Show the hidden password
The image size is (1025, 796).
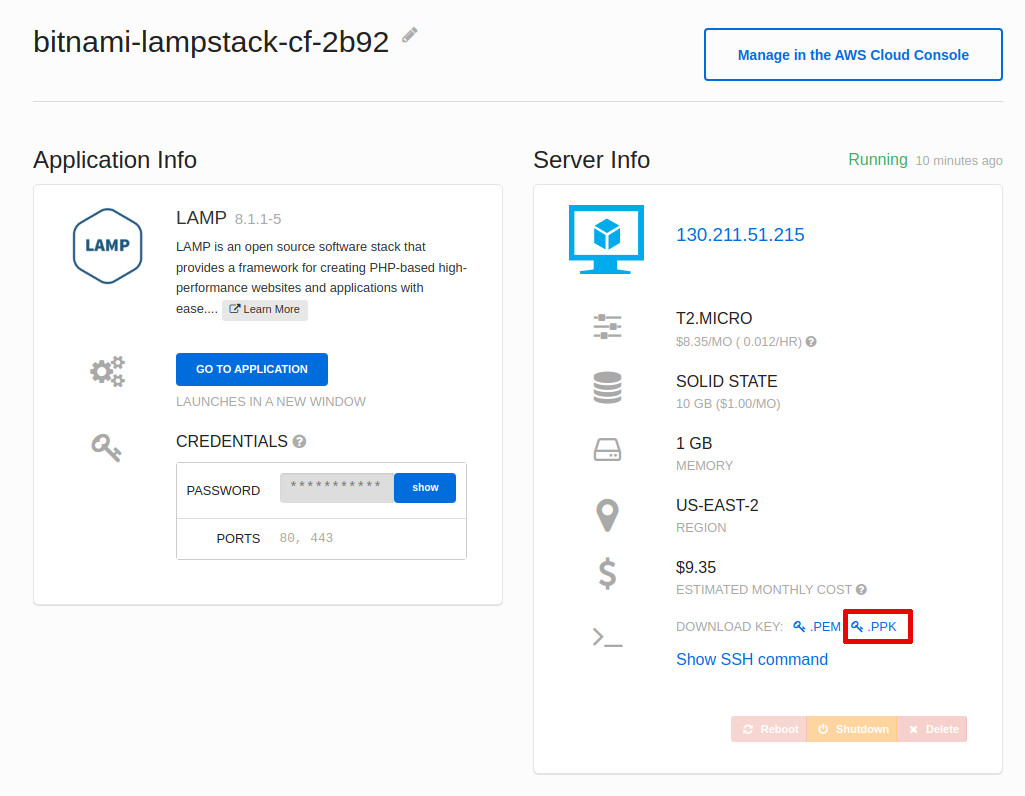(425, 488)
